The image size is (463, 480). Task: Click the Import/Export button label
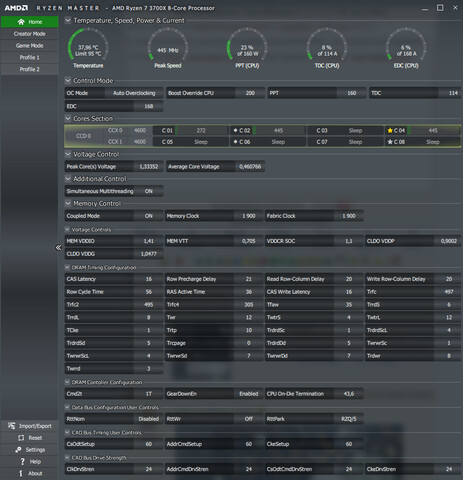pos(35,426)
